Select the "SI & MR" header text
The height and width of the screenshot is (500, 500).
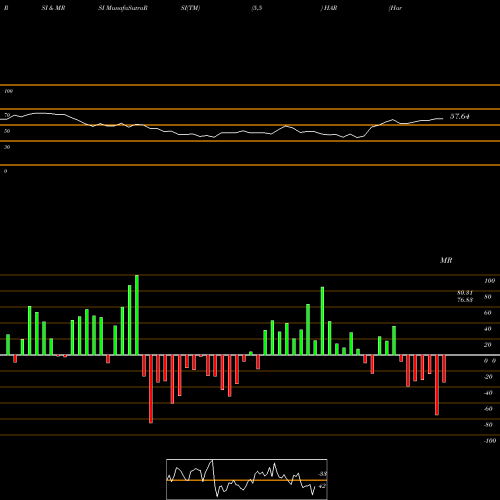pos(53,8)
